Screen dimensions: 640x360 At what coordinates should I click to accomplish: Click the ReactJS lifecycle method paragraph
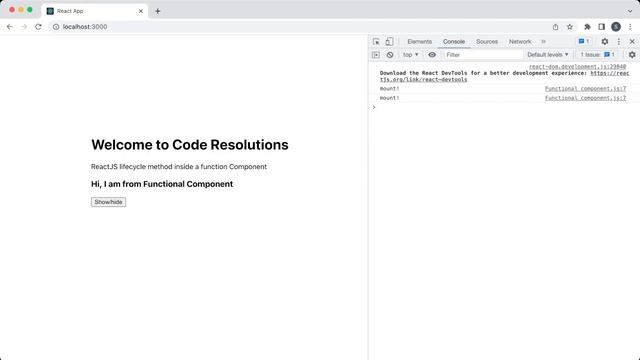pyautogui.click(x=179, y=167)
